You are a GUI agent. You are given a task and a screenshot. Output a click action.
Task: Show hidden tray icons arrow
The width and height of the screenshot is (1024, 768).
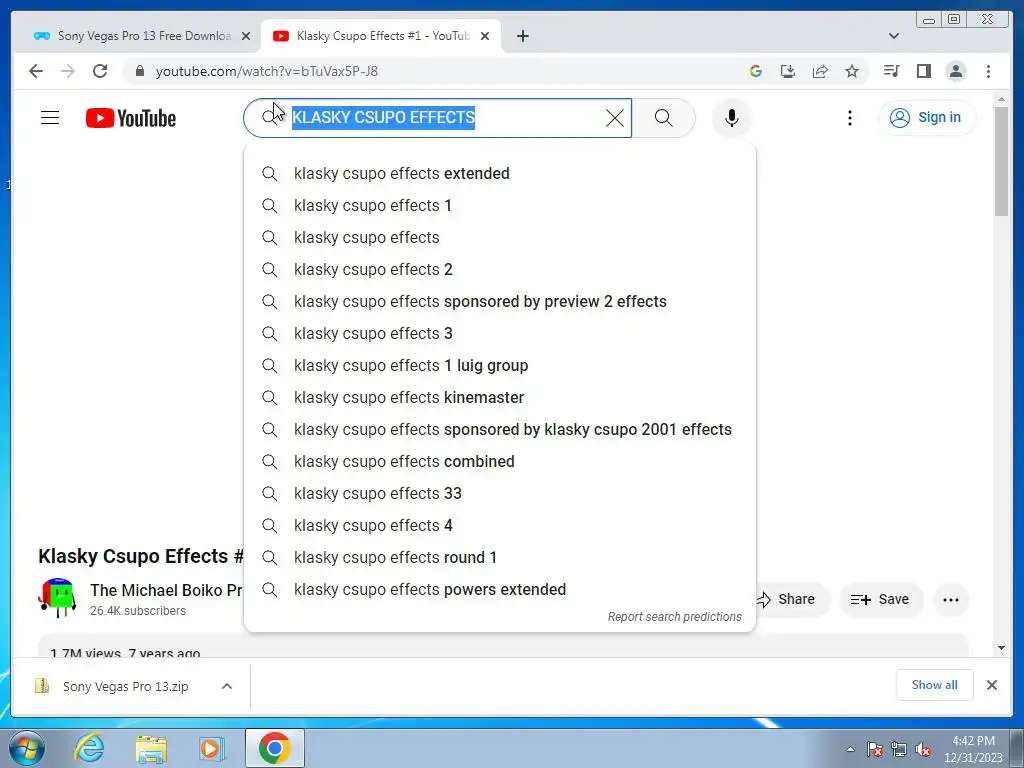(850, 749)
